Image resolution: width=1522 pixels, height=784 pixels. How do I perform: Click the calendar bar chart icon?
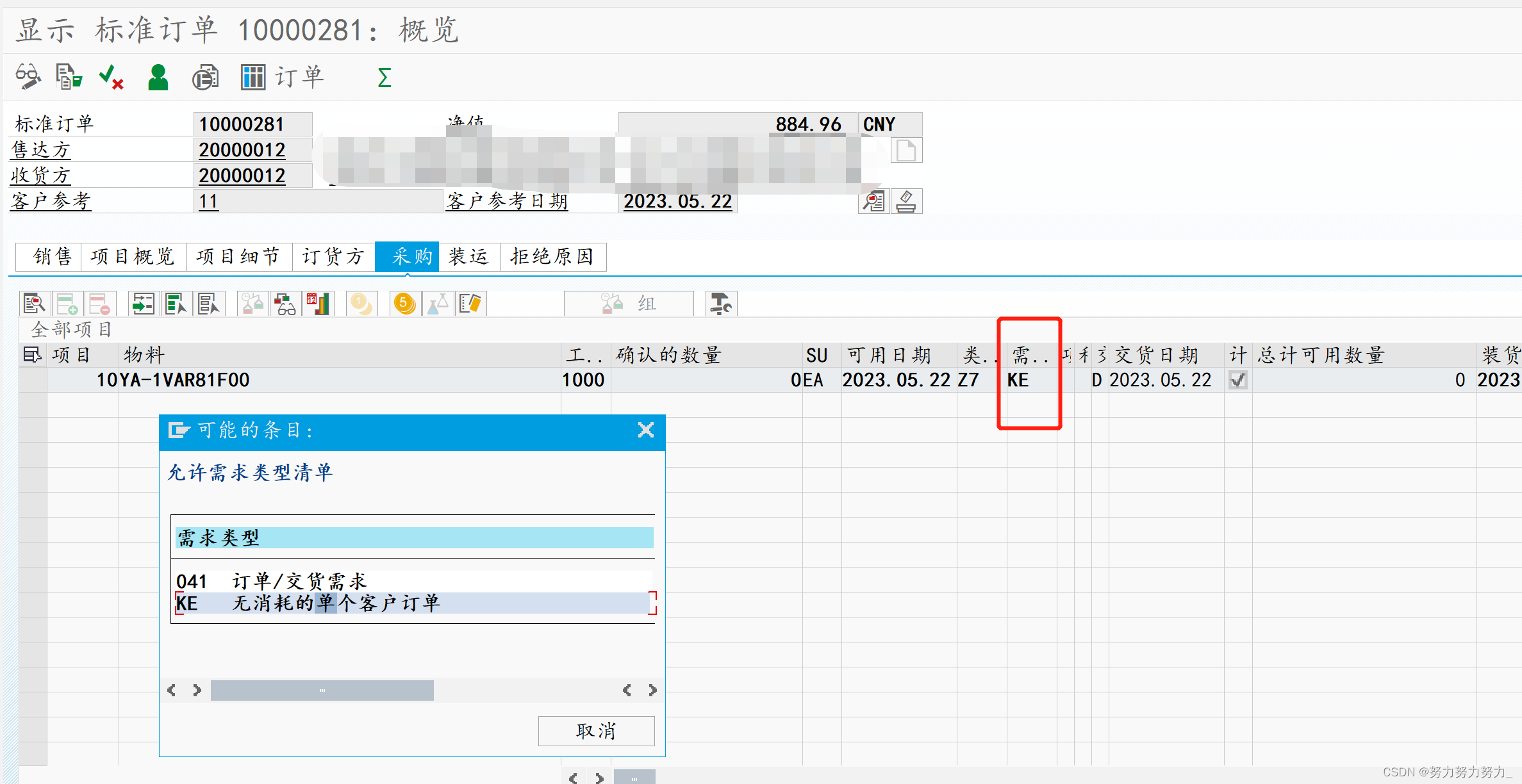pyautogui.click(x=319, y=304)
